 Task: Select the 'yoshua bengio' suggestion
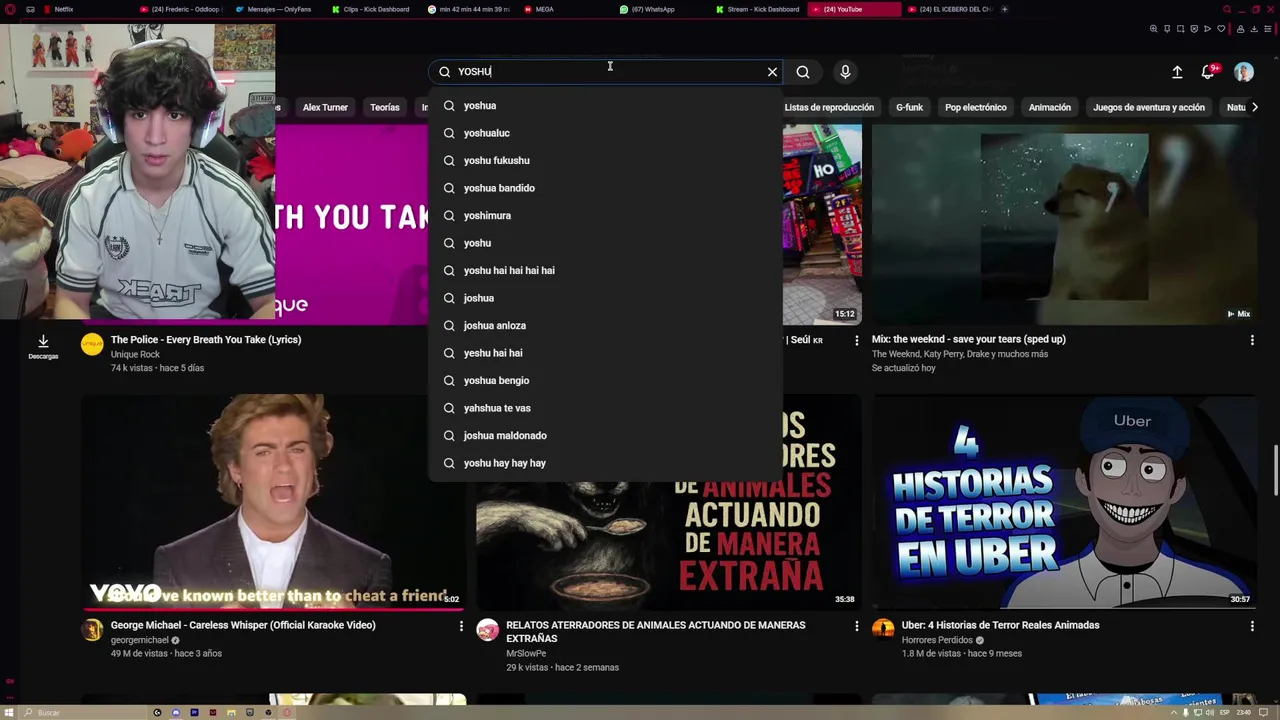606,381
